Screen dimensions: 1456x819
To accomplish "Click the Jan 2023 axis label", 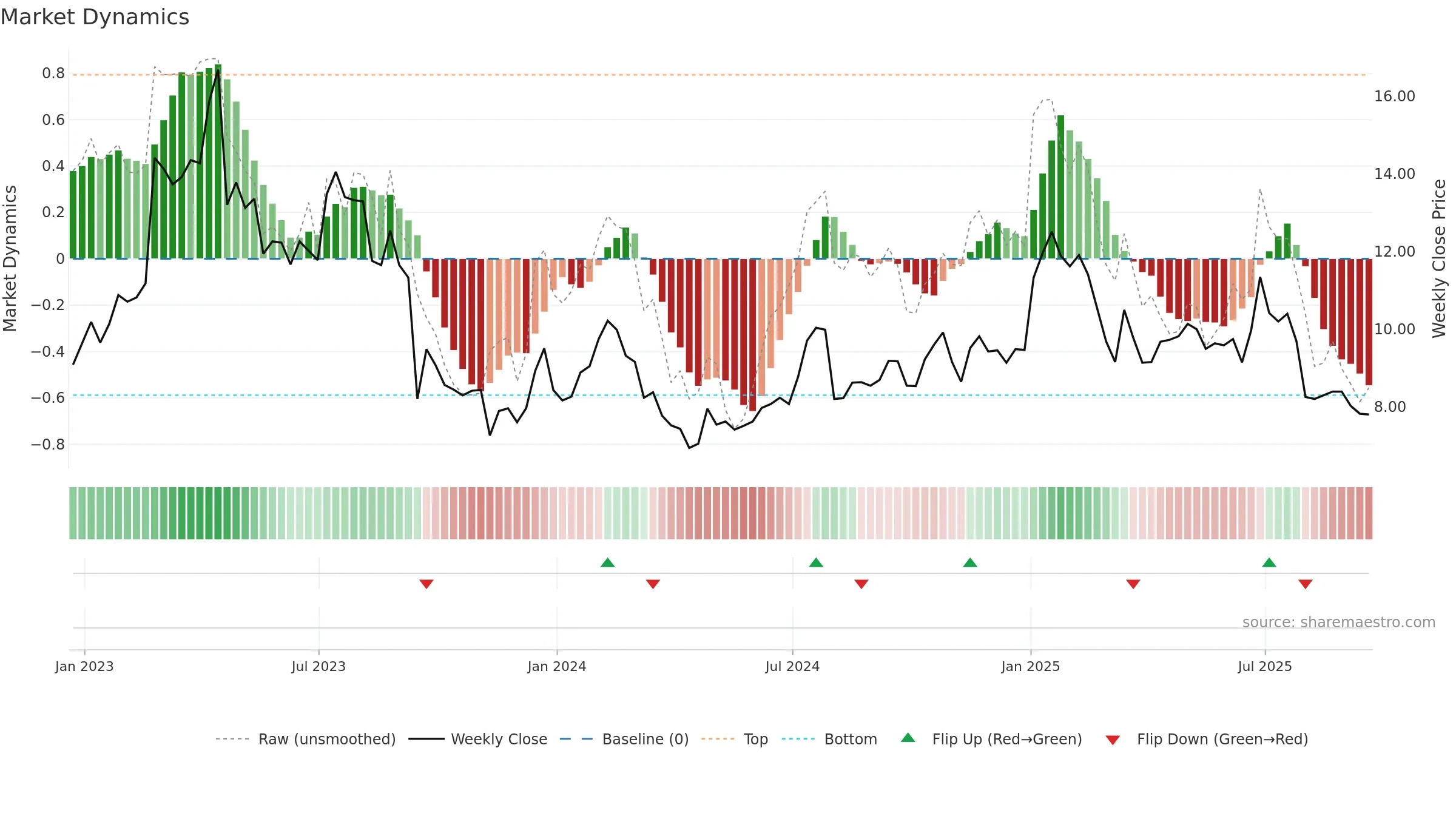I will [84, 666].
